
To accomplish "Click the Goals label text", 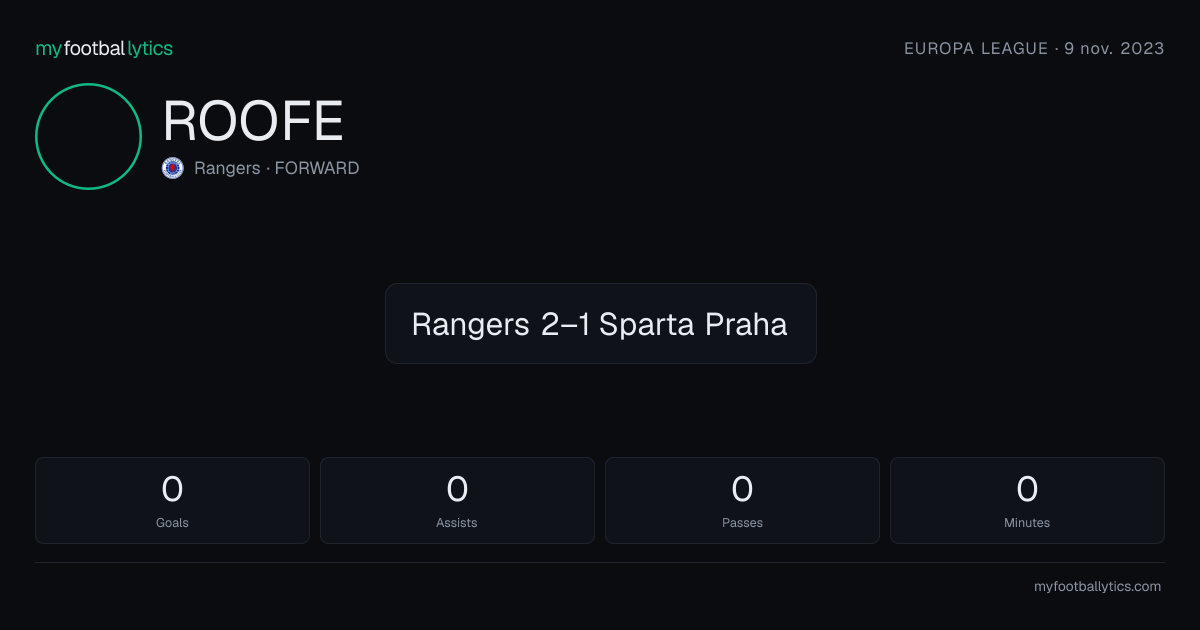I will (172, 523).
